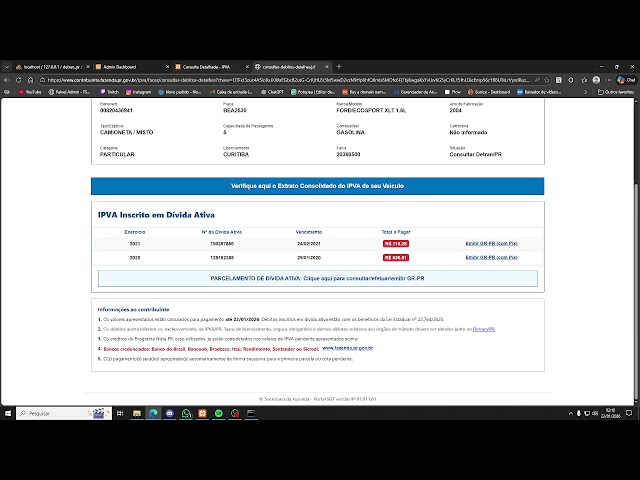Open the www.fazenda.pr.gov.br link
This screenshot has width=640, height=480.
tap(347, 348)
